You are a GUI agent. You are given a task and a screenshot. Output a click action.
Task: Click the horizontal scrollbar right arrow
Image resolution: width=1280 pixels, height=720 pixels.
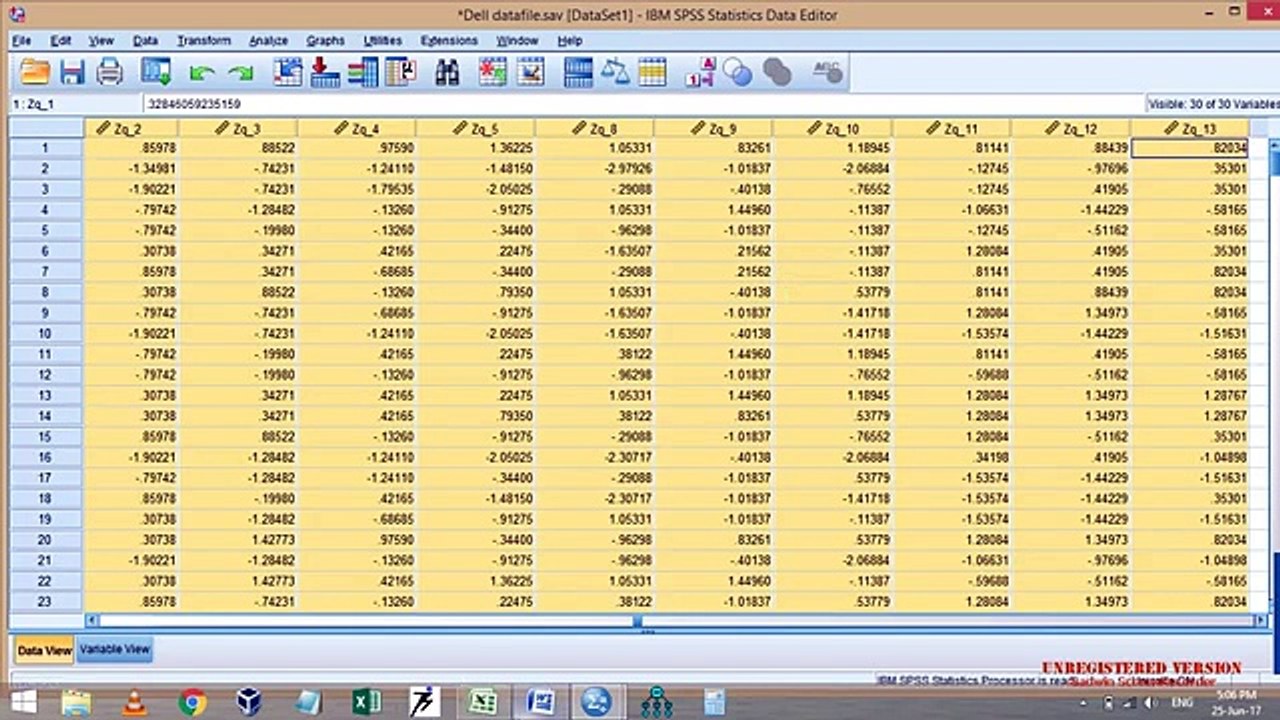[1260, 621]
